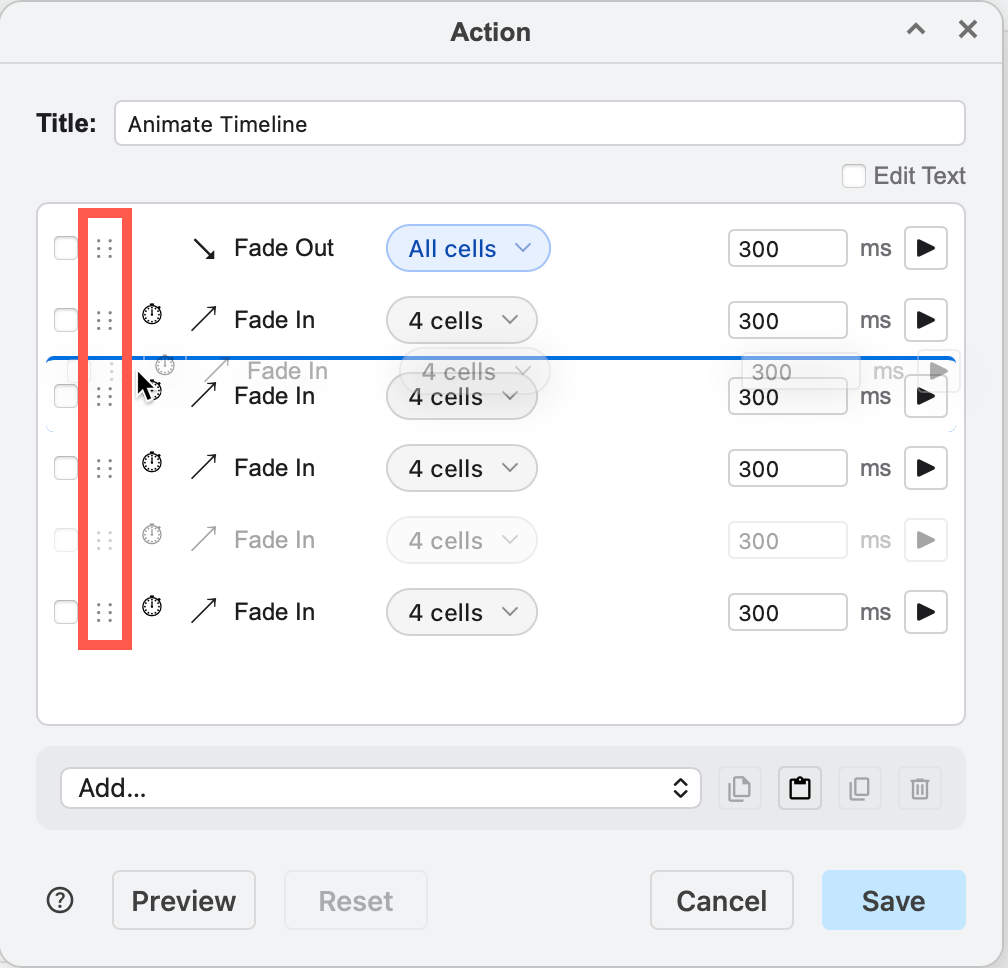The width and height of the screenshot is (1008, 968).
Task: Collapse the Action dialog with the up chevron
Action: [916, 29]
